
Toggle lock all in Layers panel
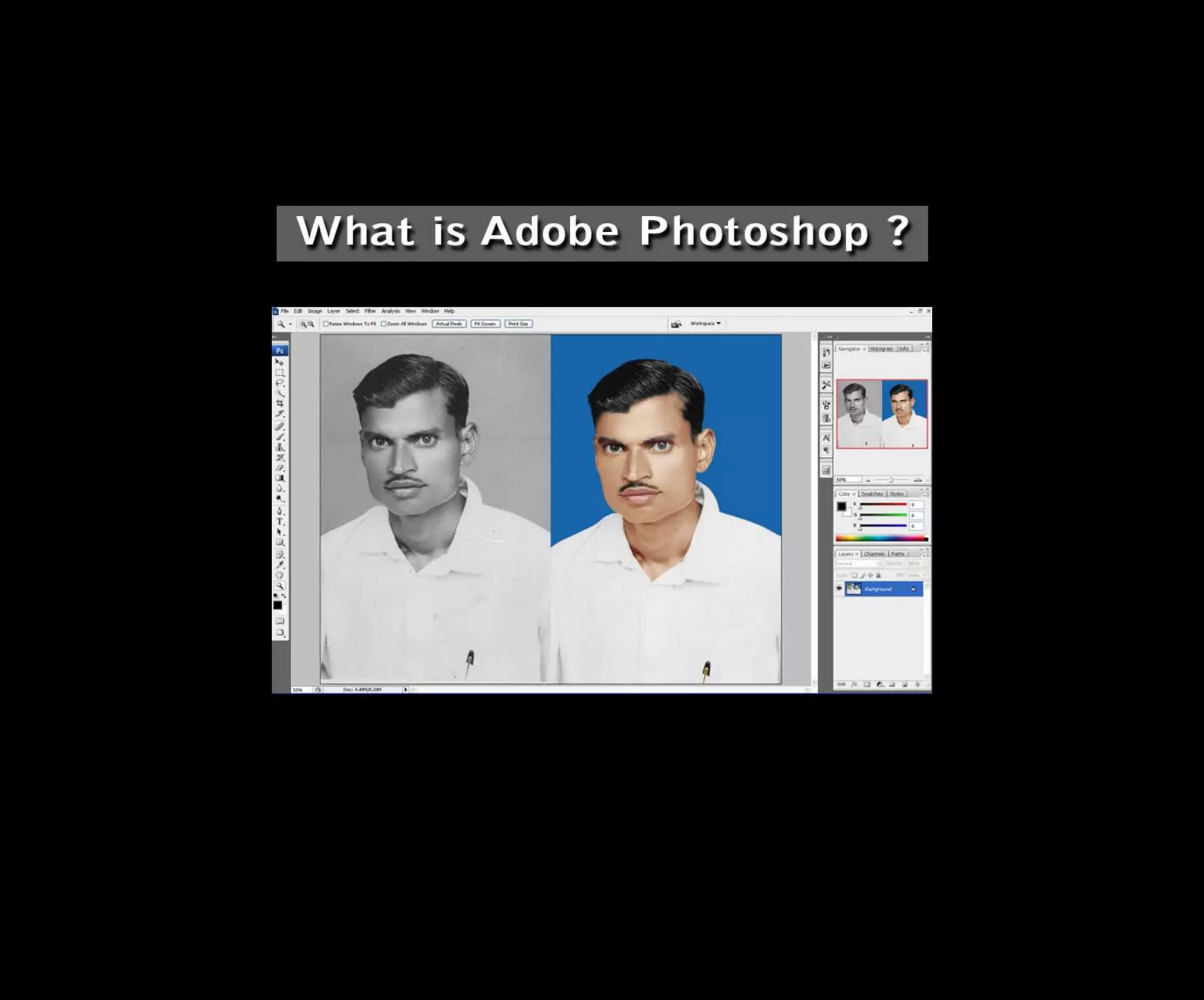pos(878,575)
